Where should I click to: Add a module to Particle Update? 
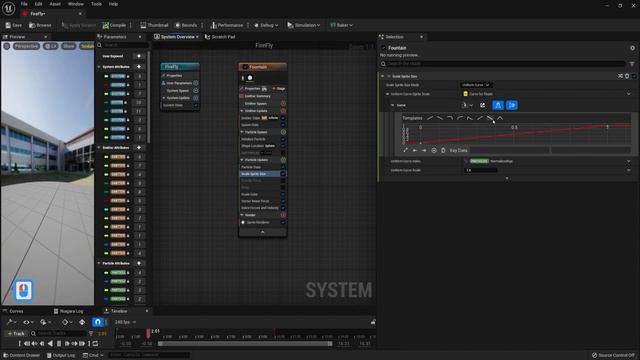[x=283, y=160]
